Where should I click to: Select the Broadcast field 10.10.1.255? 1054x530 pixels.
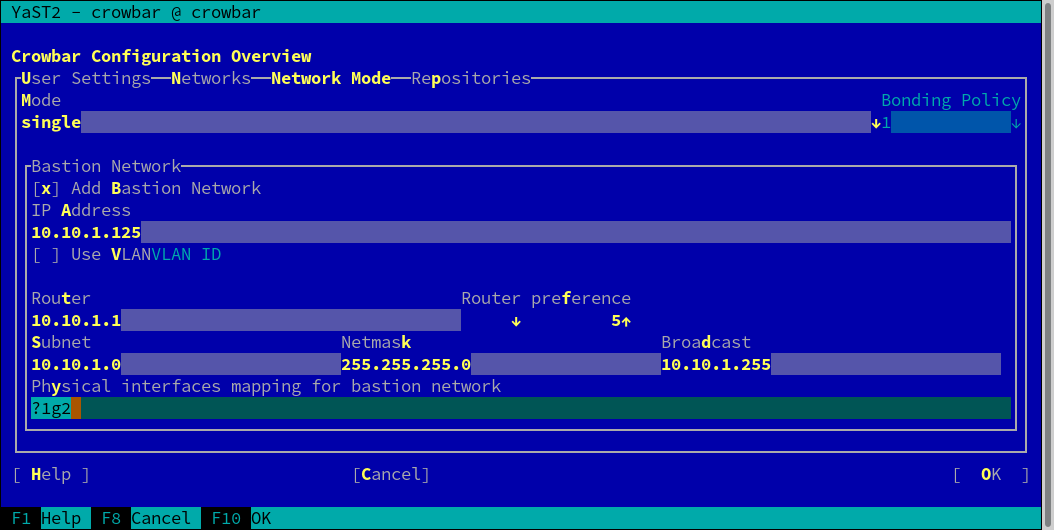tap(830, 364)
